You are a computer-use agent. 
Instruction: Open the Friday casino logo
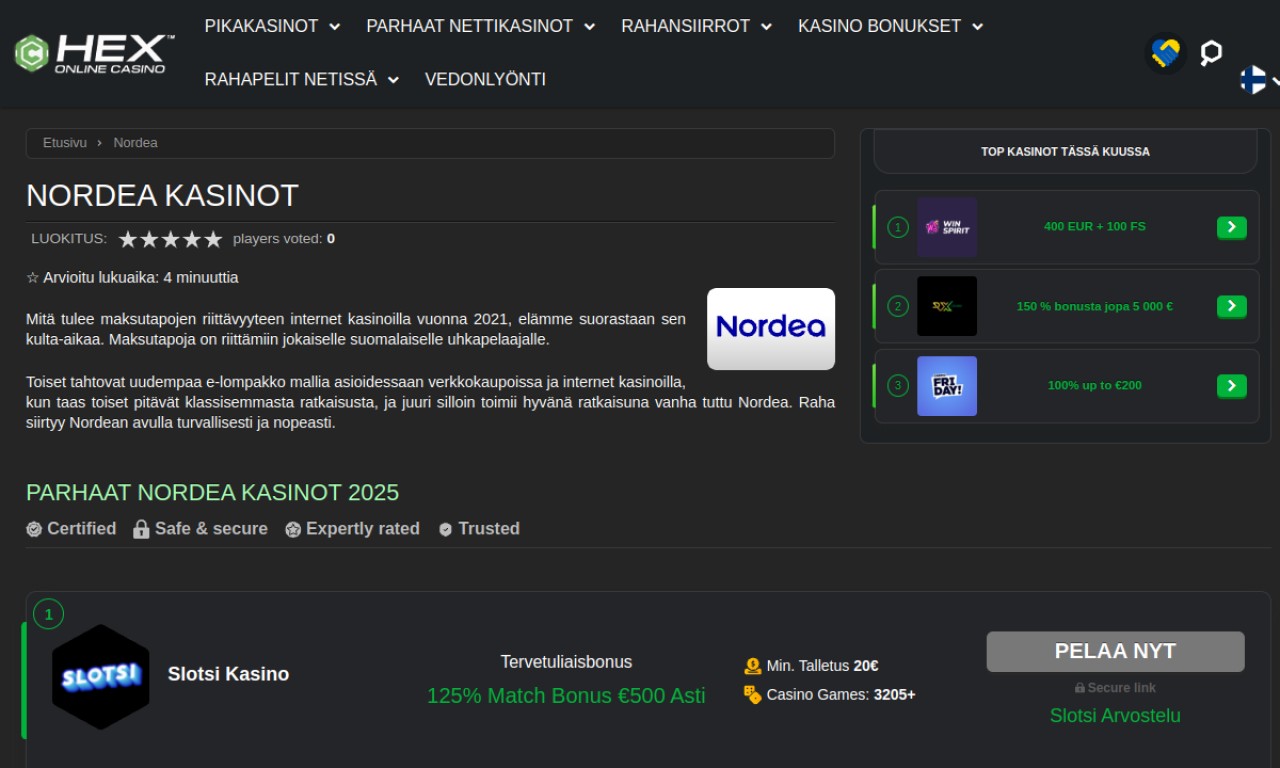947,386
